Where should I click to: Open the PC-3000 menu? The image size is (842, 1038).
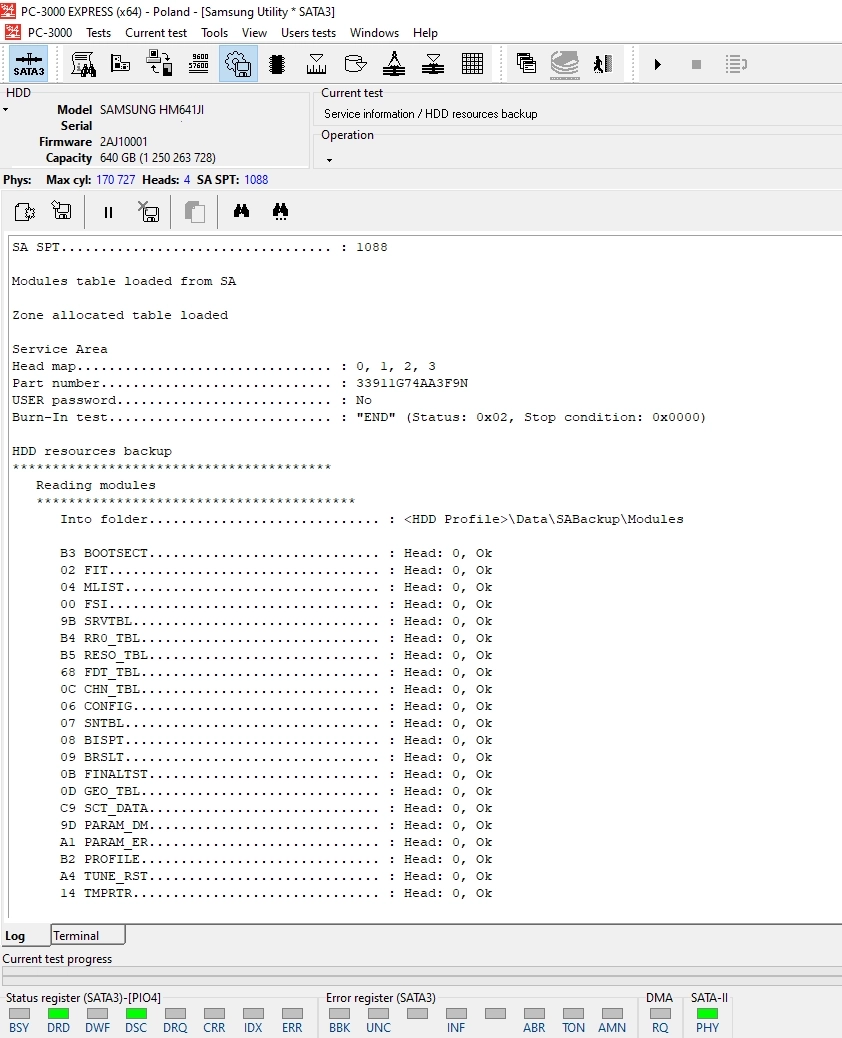(x=50, y=32)
